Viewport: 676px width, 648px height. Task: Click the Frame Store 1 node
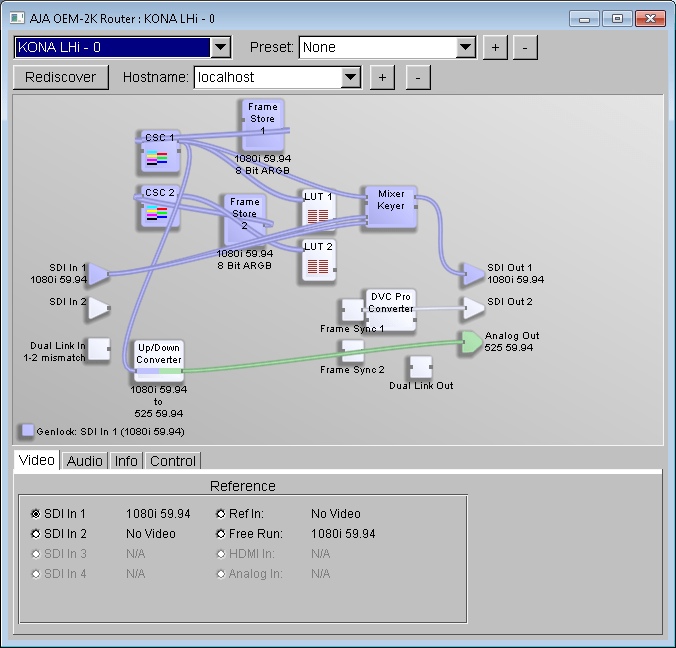coord(263,125)
